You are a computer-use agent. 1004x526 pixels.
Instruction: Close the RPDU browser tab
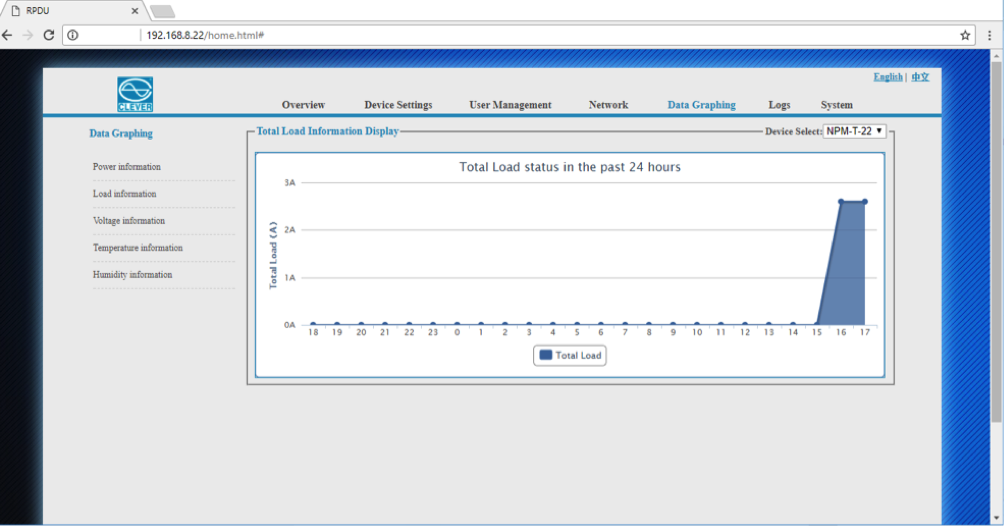tap(136, 10)
